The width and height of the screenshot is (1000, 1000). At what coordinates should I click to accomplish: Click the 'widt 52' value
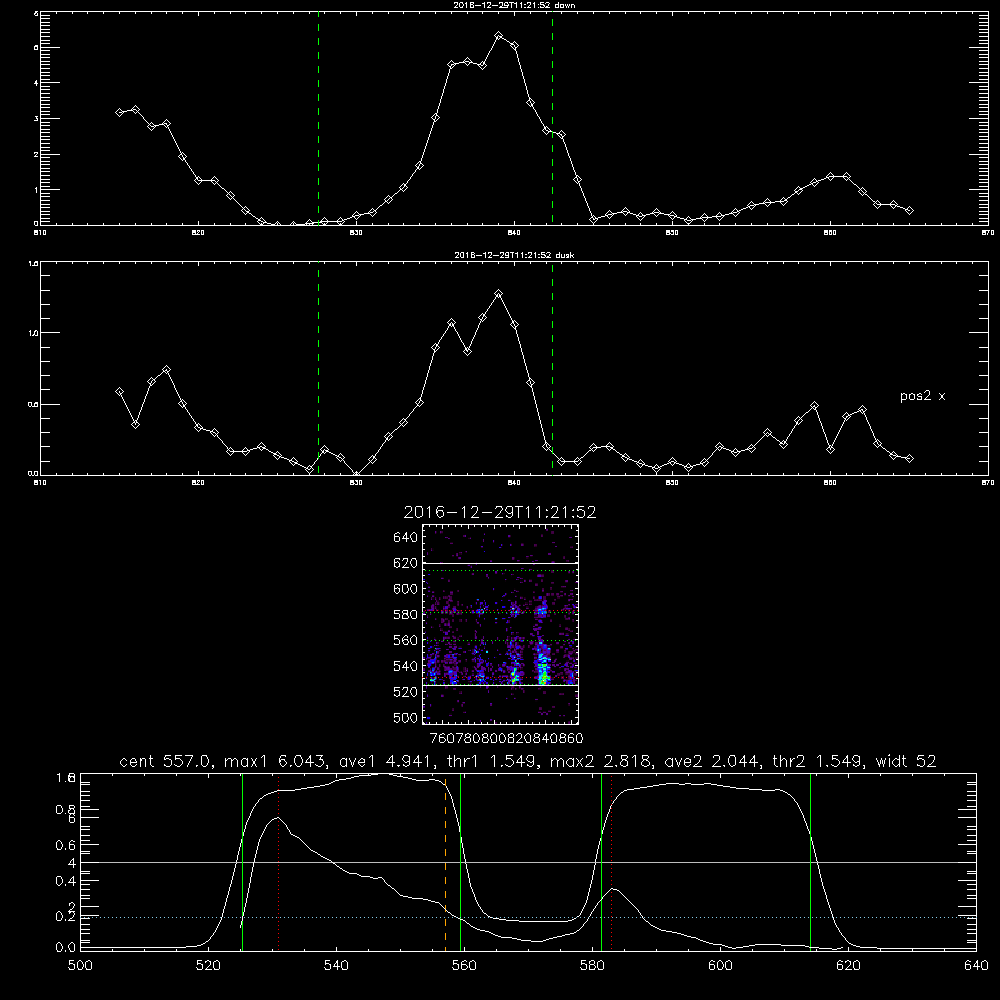pos(906,761)
